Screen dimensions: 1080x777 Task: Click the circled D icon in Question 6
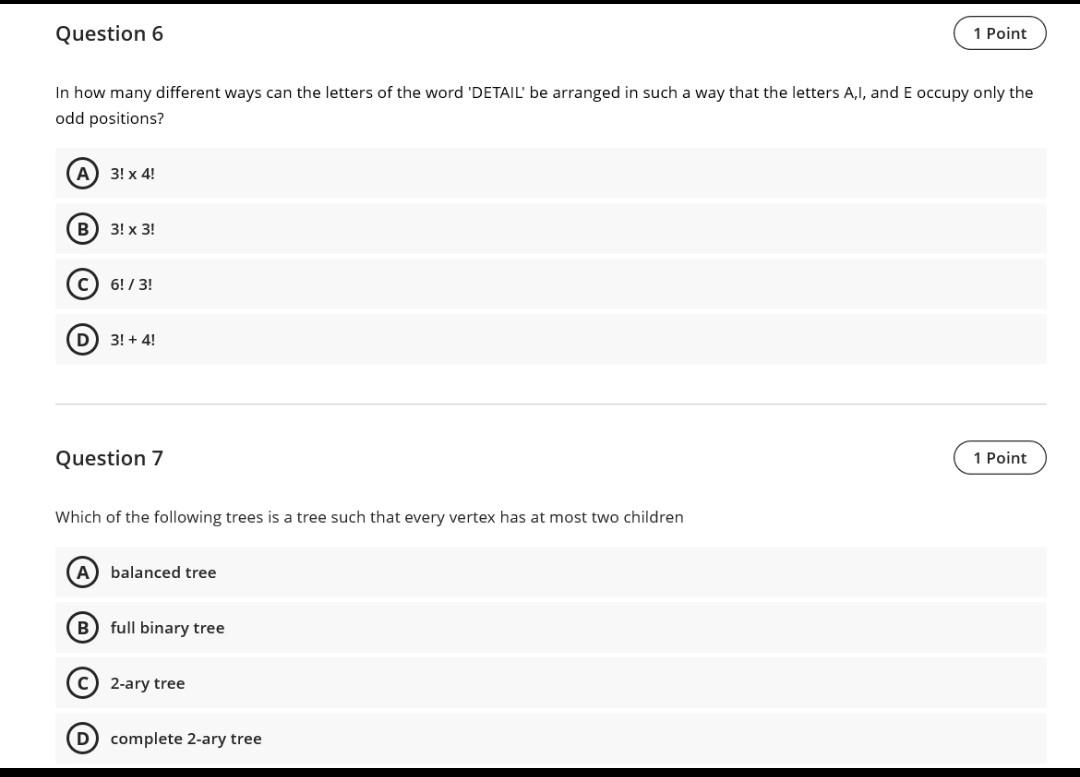pyautogui.click(x=82, y=339)
